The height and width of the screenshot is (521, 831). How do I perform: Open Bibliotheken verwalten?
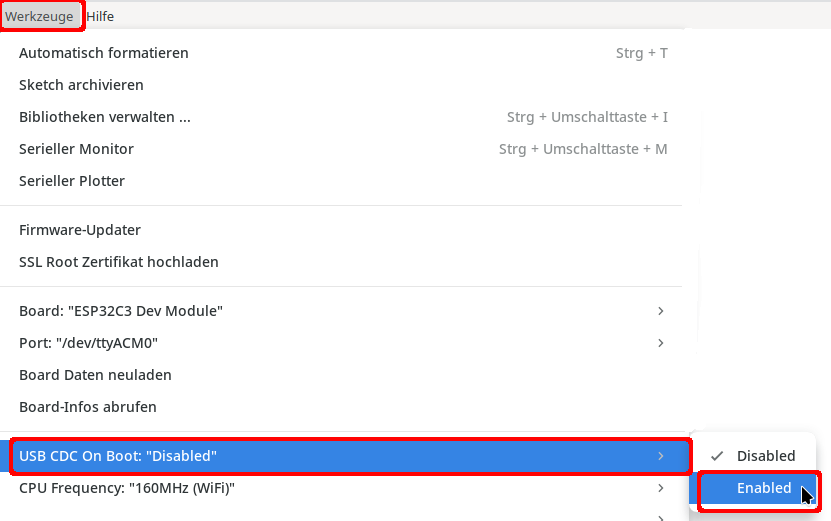click(104, 117)
